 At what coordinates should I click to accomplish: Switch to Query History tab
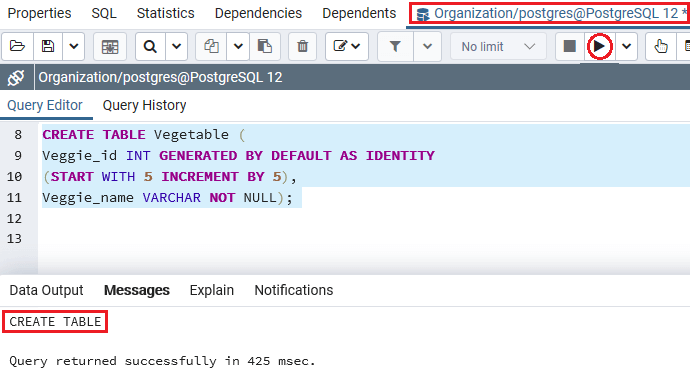pyautogui.click(x=144, y=105)
